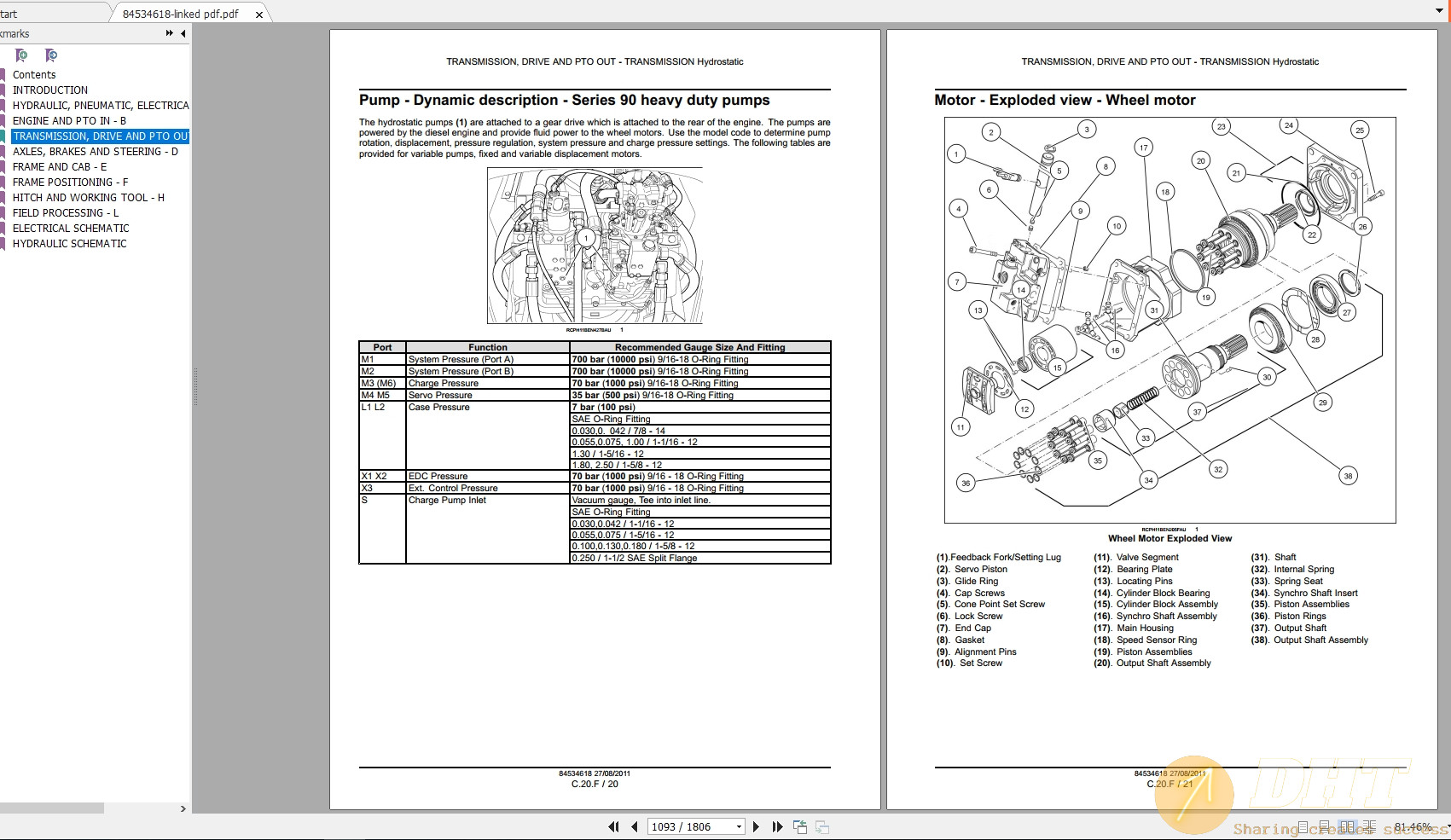Viewport: 1451px width, 840px height.
Task: Select the 84534618-linked pdf.pdf tab
Action: (x=183, y=14)
